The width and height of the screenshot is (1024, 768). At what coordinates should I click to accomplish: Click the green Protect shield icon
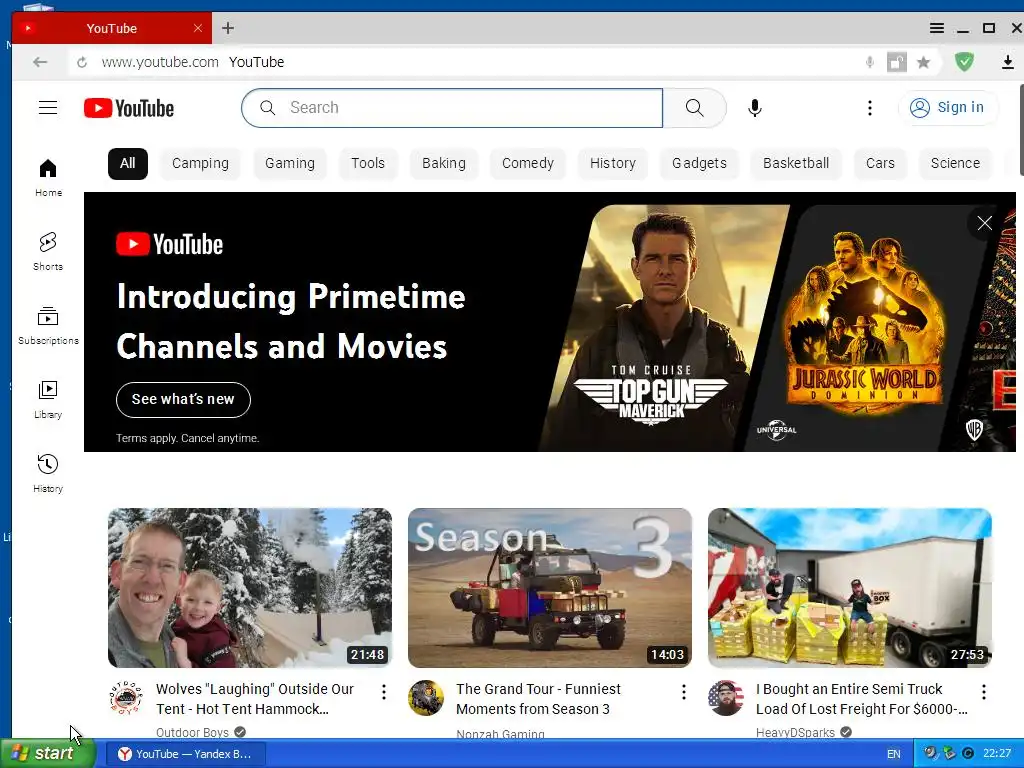964,62
